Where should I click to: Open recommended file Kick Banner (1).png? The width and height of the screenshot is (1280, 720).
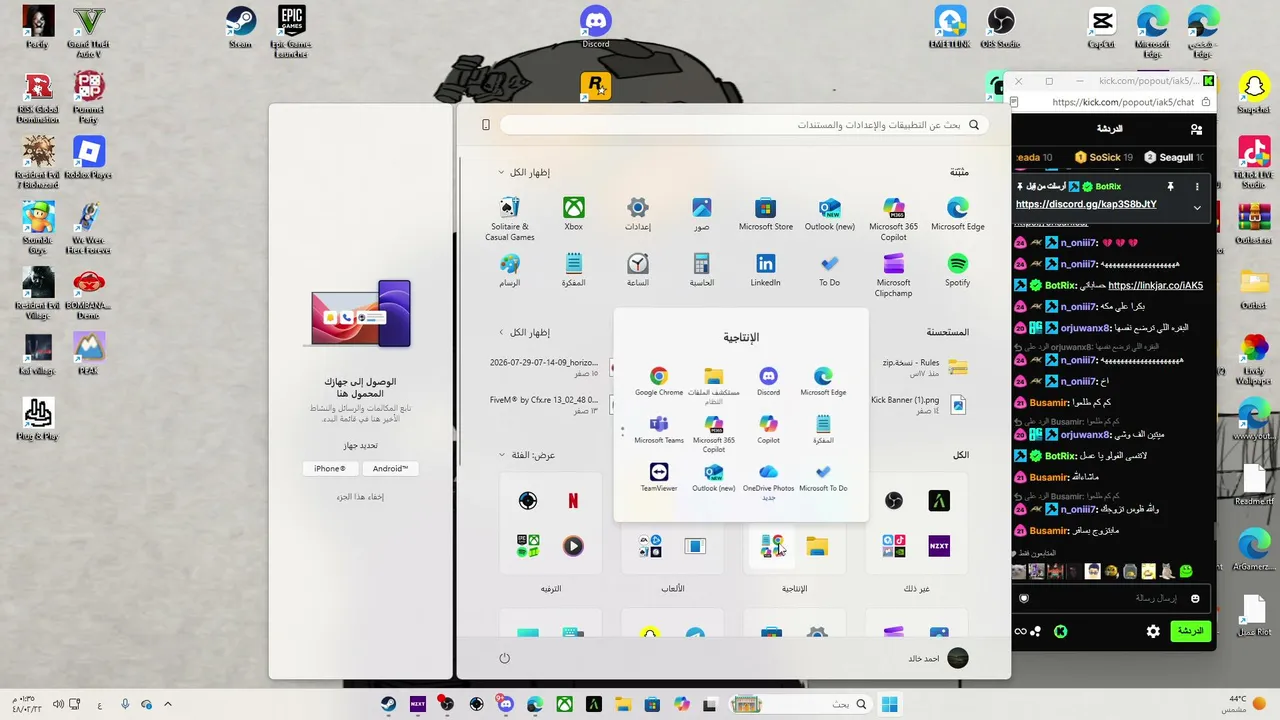(x=918, y=405)
